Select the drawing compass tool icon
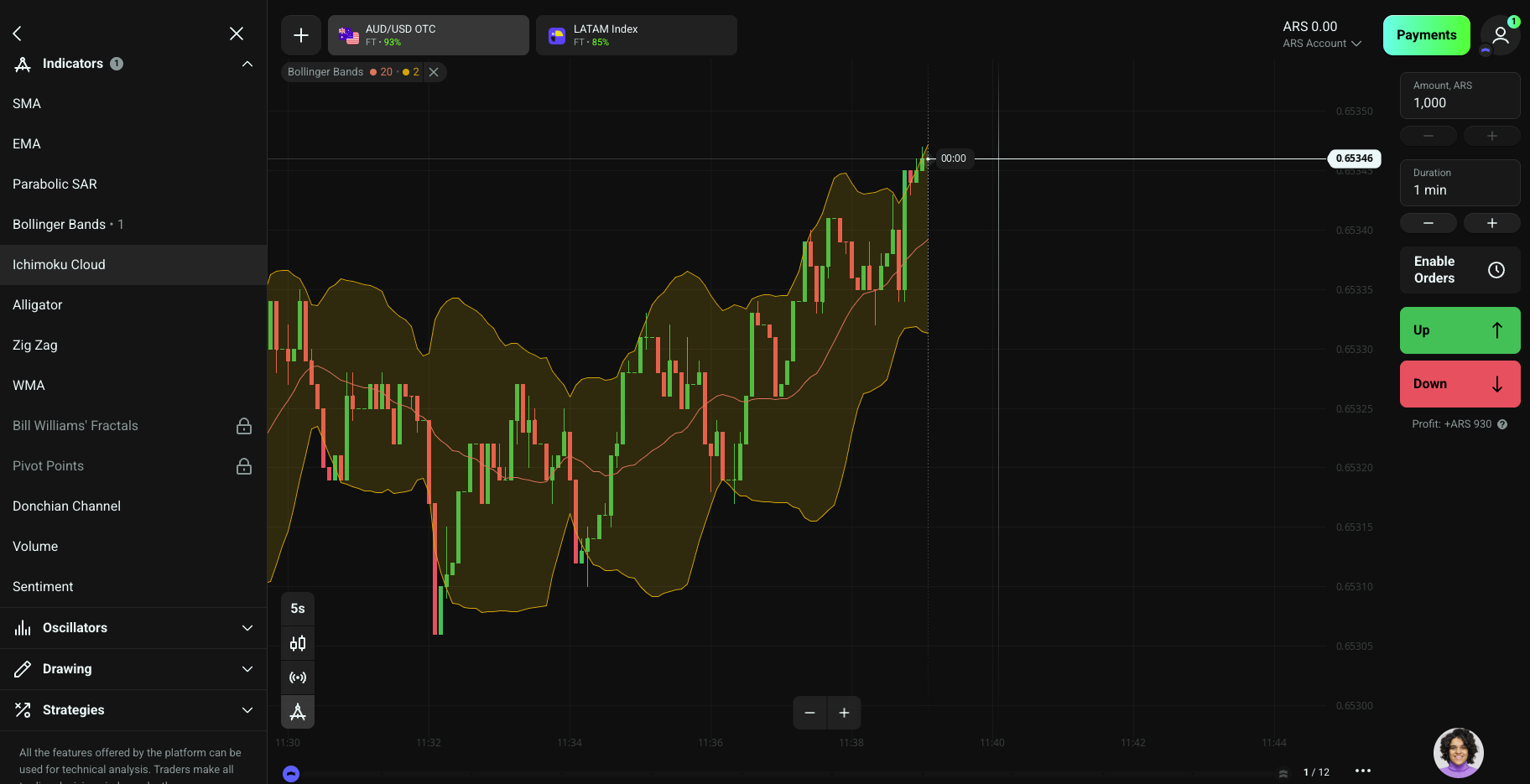This screenshot has height=784, width=1530. pyautogui.click(x=298, y=711)
